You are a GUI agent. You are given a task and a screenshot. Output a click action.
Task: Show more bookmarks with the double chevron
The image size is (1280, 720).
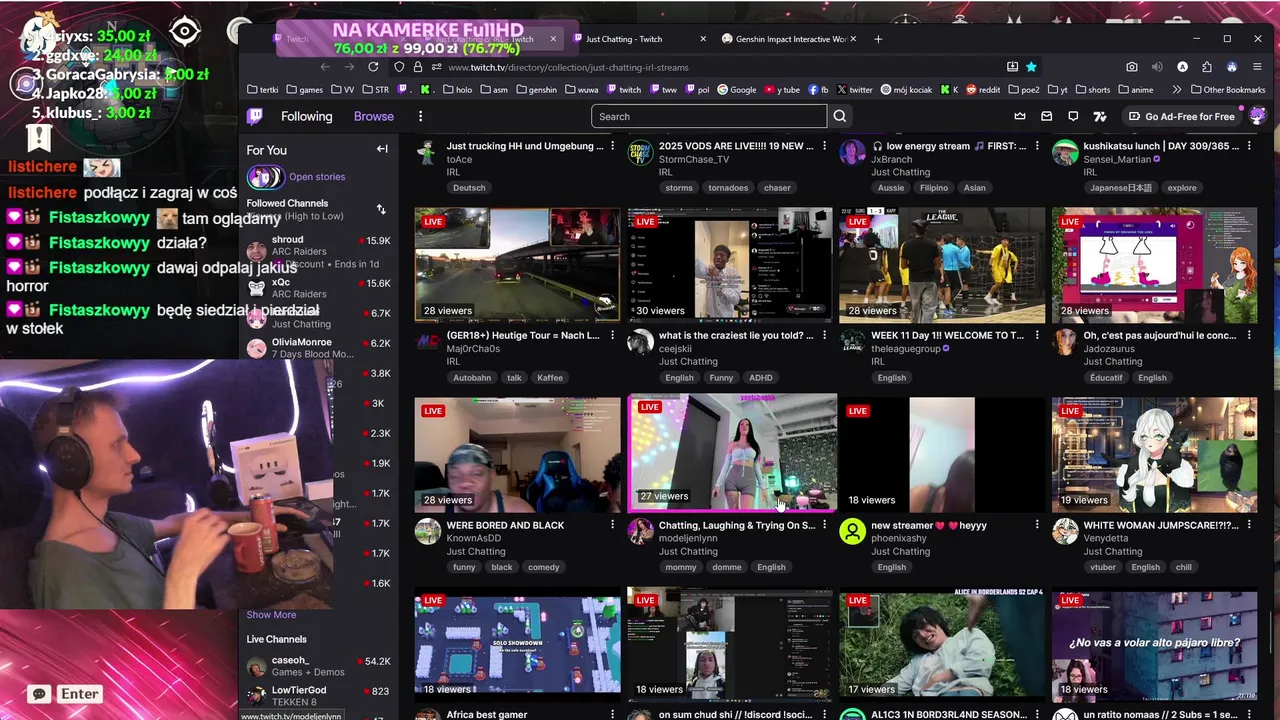tap(1177, 89)
